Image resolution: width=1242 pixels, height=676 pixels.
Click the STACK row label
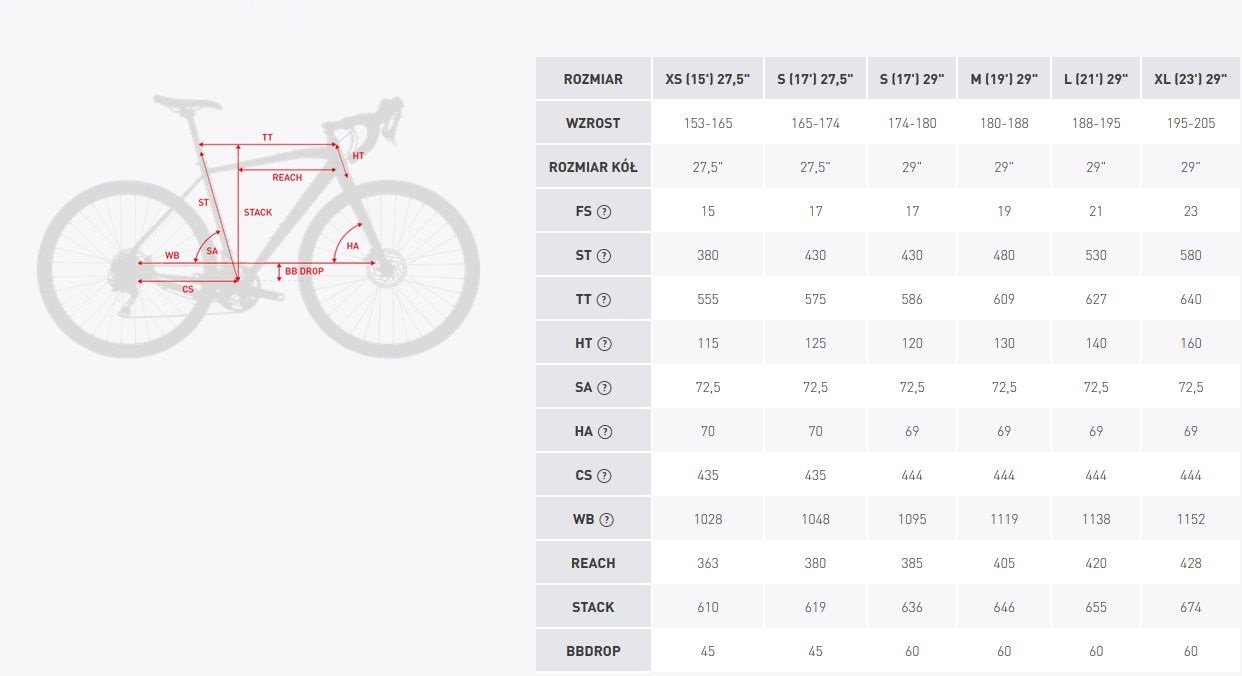point(593,607)
